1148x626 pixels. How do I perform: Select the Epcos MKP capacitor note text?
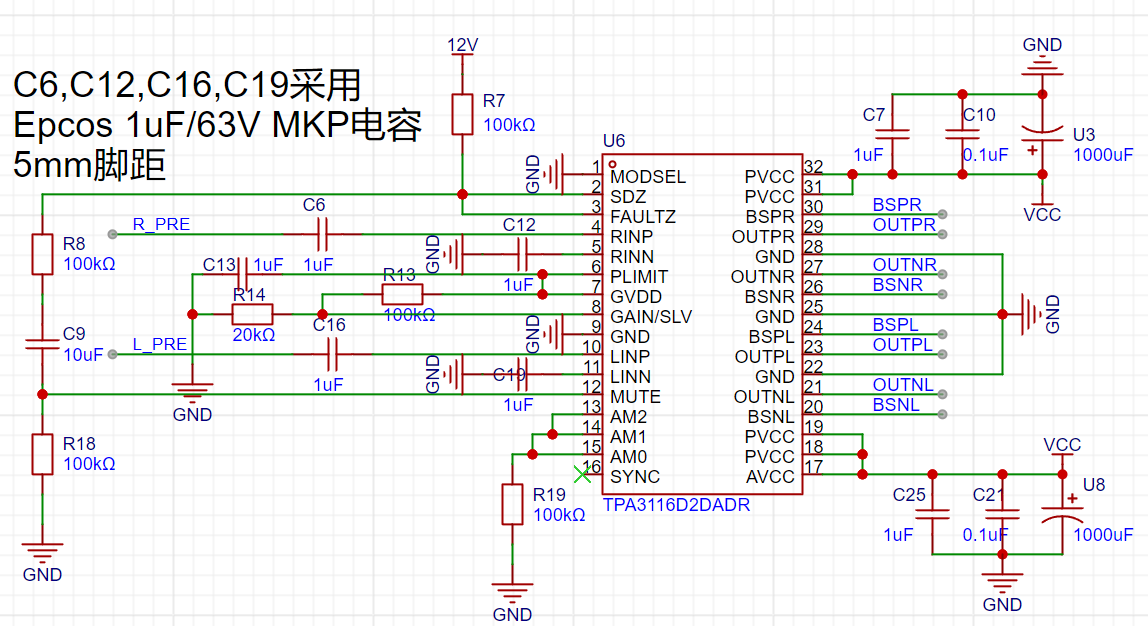click(217, 125)
